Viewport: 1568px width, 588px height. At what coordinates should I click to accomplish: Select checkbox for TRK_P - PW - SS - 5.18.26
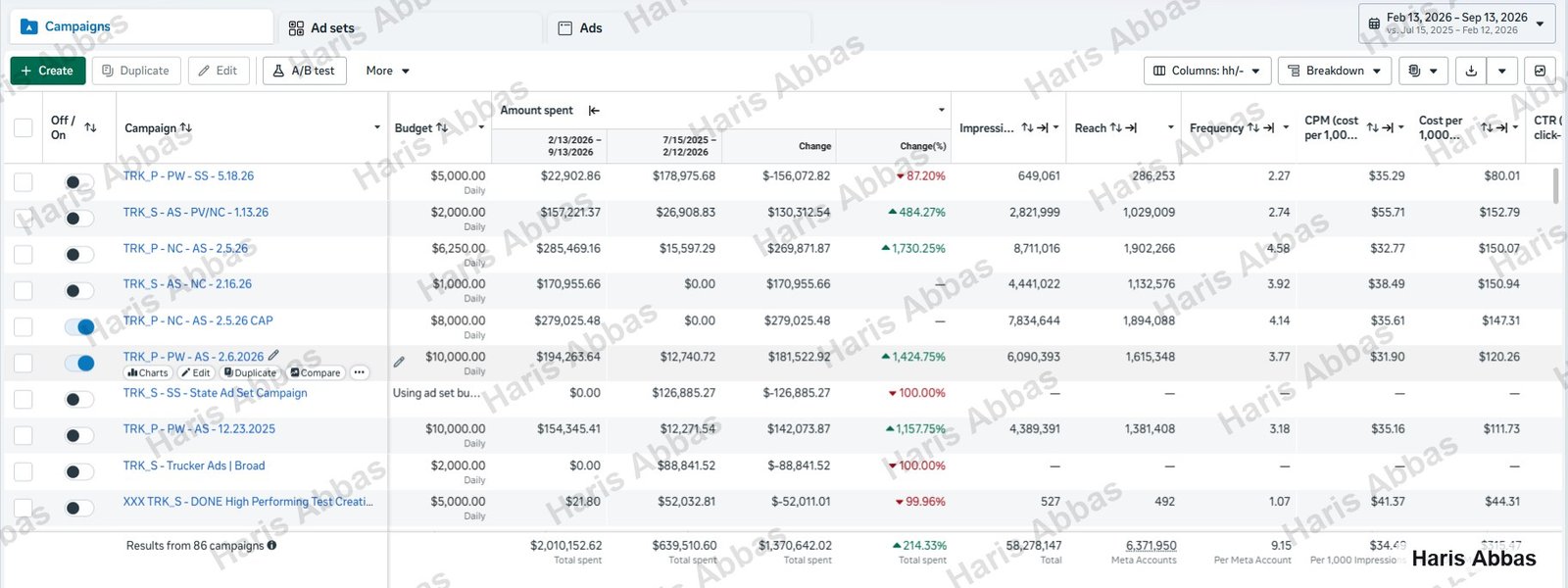pyautogui.click(x=23, y=182)
